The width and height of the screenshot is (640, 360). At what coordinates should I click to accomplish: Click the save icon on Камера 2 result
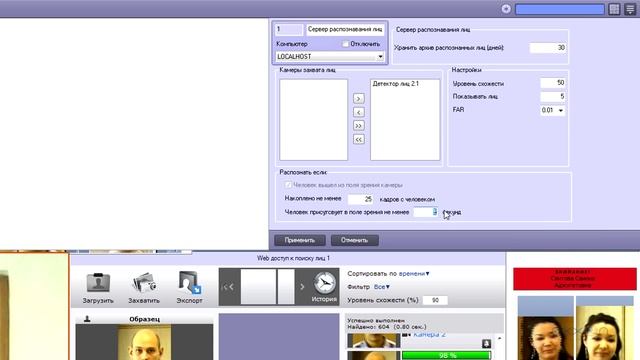486,343
